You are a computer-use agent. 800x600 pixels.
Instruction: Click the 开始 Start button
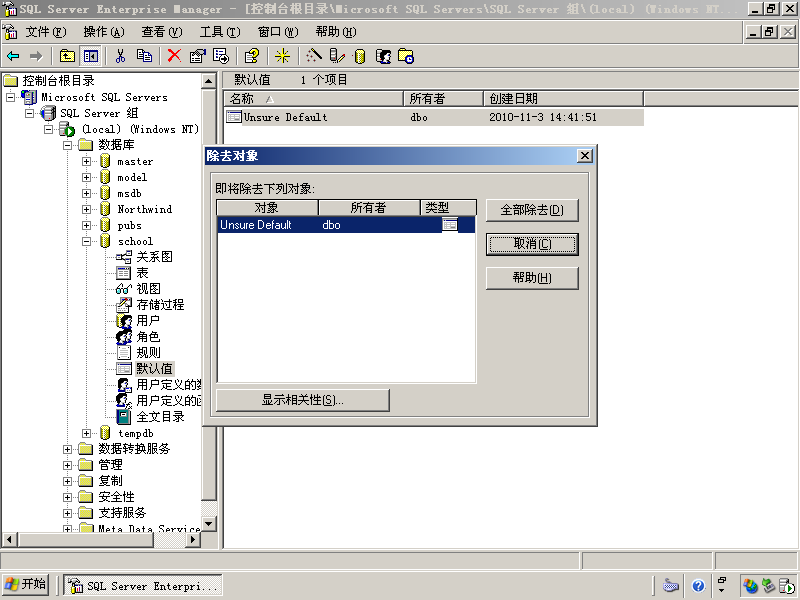(x=26, y=585)
